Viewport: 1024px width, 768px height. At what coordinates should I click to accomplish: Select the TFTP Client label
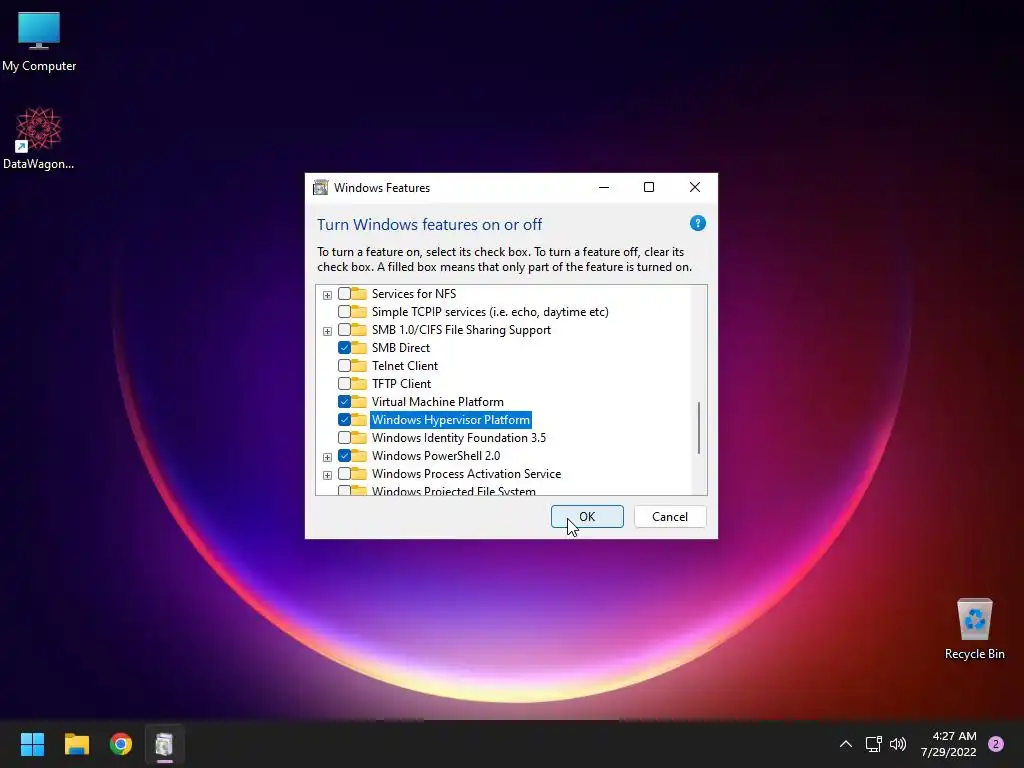[402, 383]
